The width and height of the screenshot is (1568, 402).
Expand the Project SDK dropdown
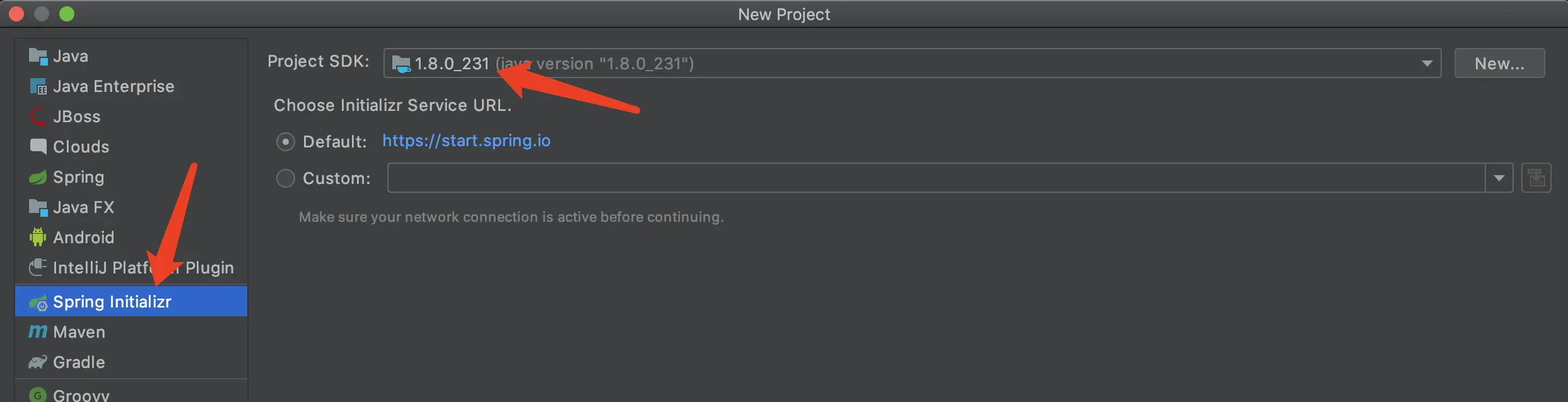tap(1427, 63)
